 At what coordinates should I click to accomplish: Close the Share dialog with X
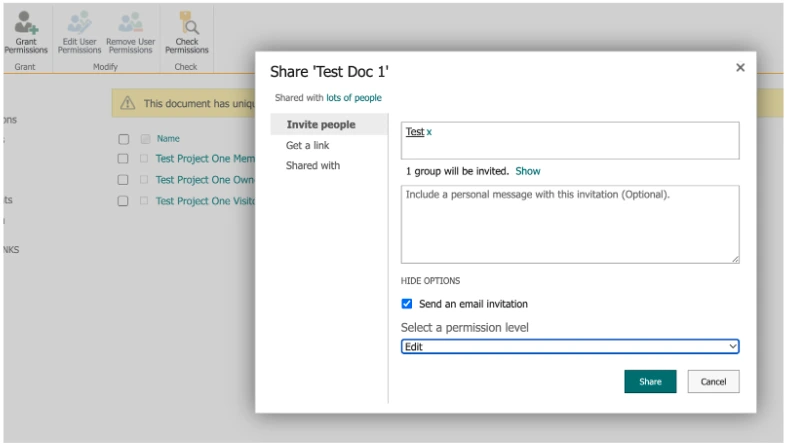(x=740, y=68)
